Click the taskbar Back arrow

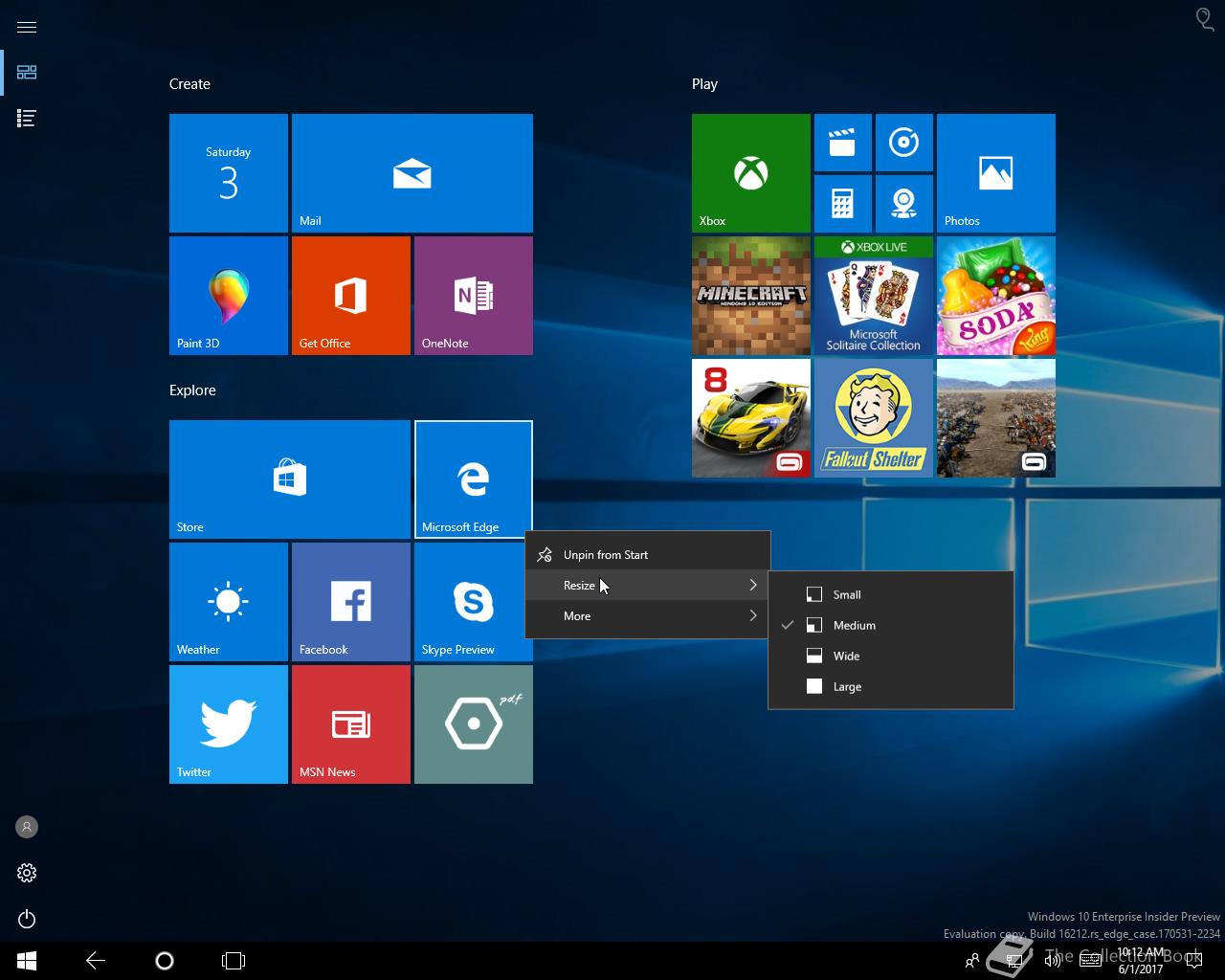click(96, 961)
